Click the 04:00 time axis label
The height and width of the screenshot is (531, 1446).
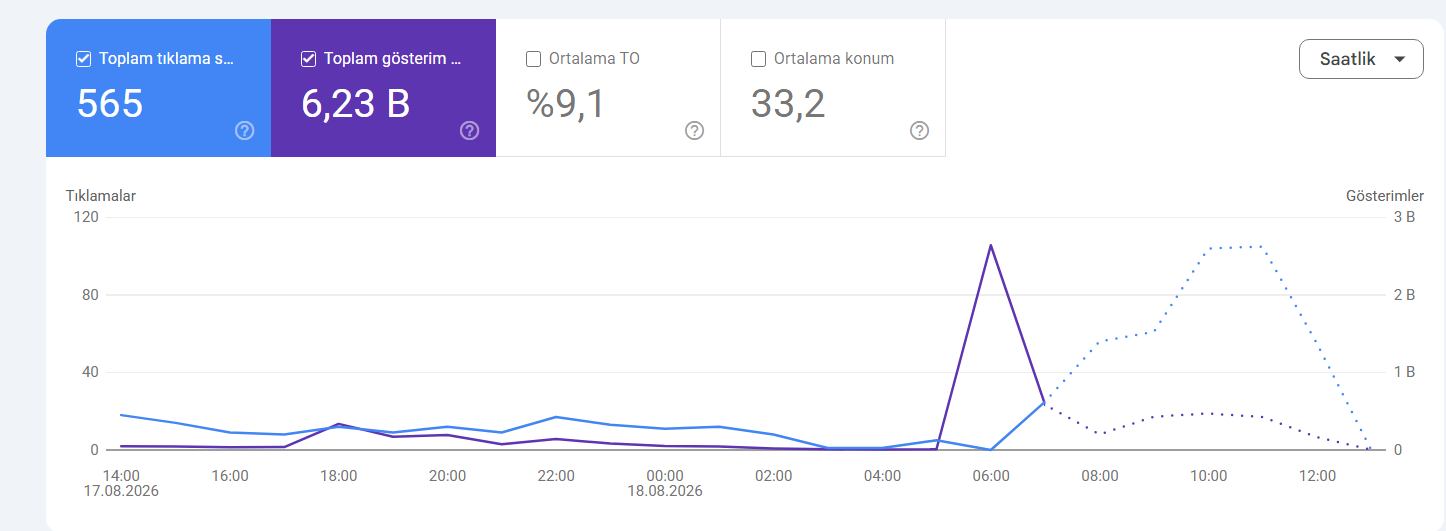[883, 476]
